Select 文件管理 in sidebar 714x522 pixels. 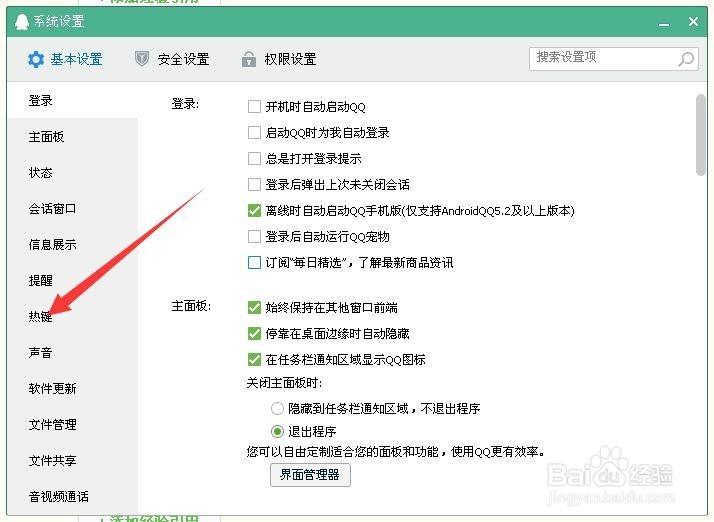pyautogui.click(x=52, y=425)
